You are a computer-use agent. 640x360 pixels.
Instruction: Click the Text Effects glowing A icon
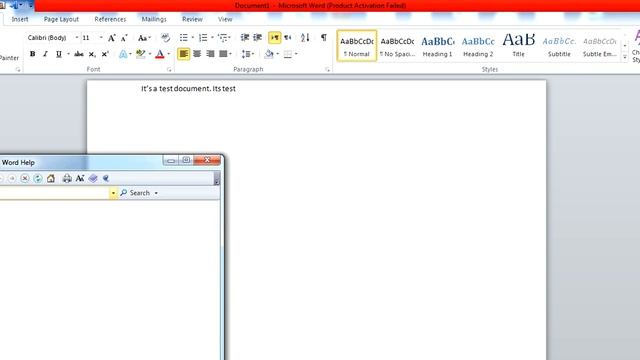click(x=123, y=54)
